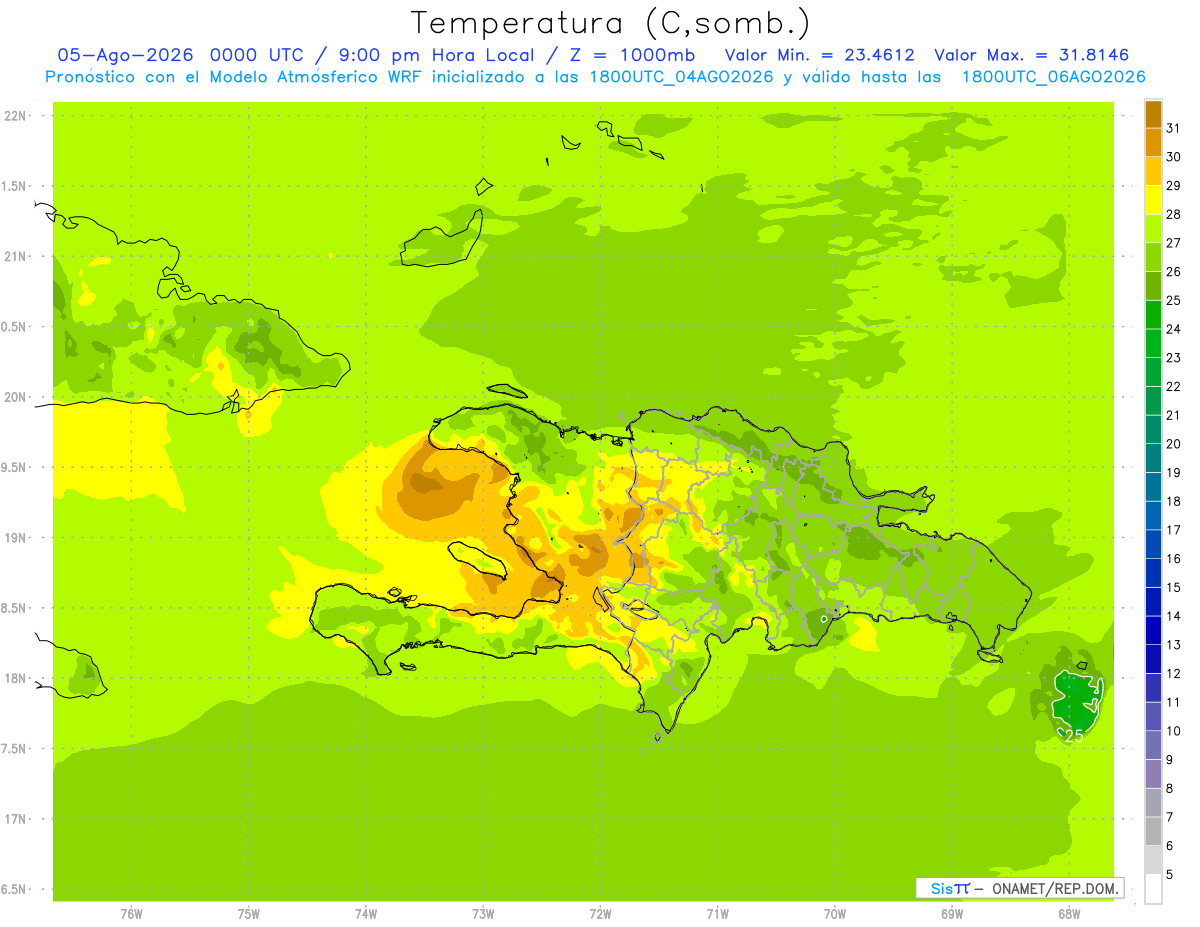Pick the color bar swatch between 29 and 30
1200x927 pixels.
(1153, 171)
